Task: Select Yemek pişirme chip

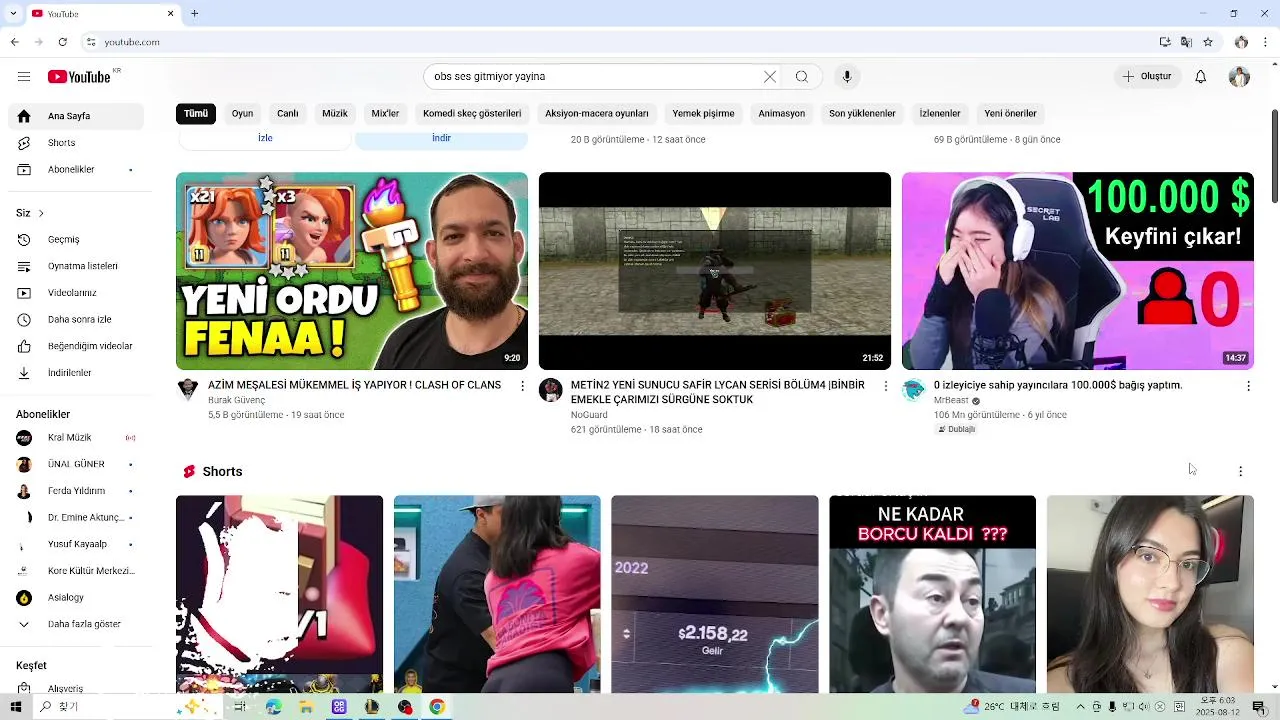Action: tap(703, 113)
